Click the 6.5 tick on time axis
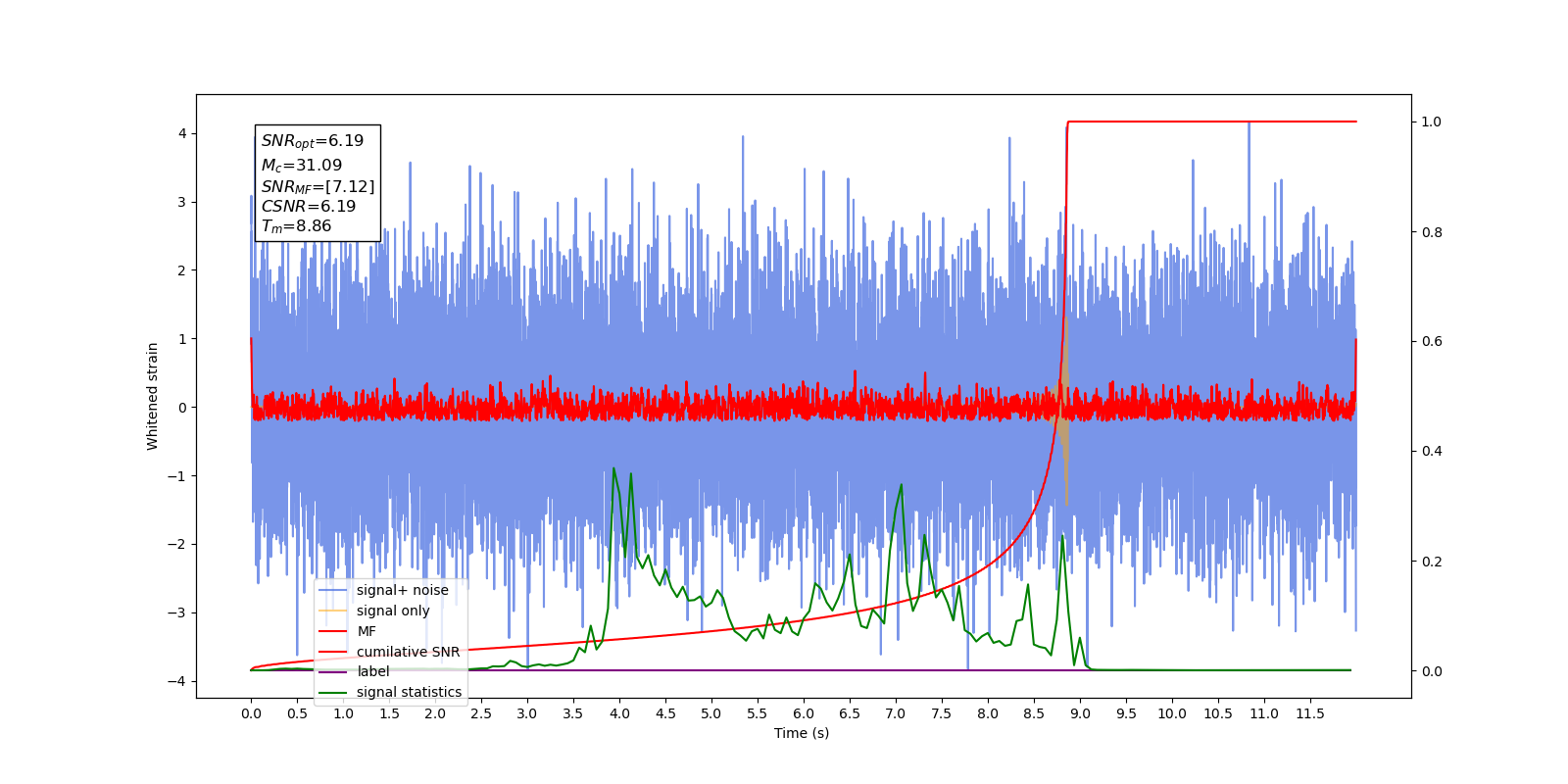Screen dimensions: 1568x784 [x=850, y=713]
